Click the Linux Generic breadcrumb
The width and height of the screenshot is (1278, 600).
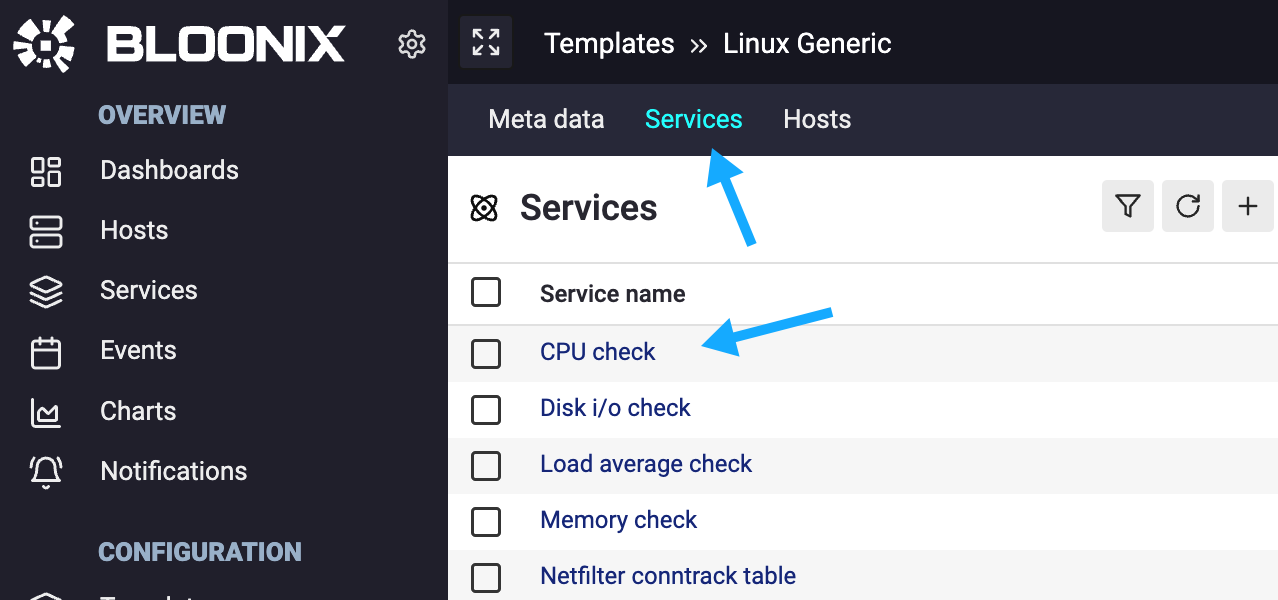click(x=807, y=44)
